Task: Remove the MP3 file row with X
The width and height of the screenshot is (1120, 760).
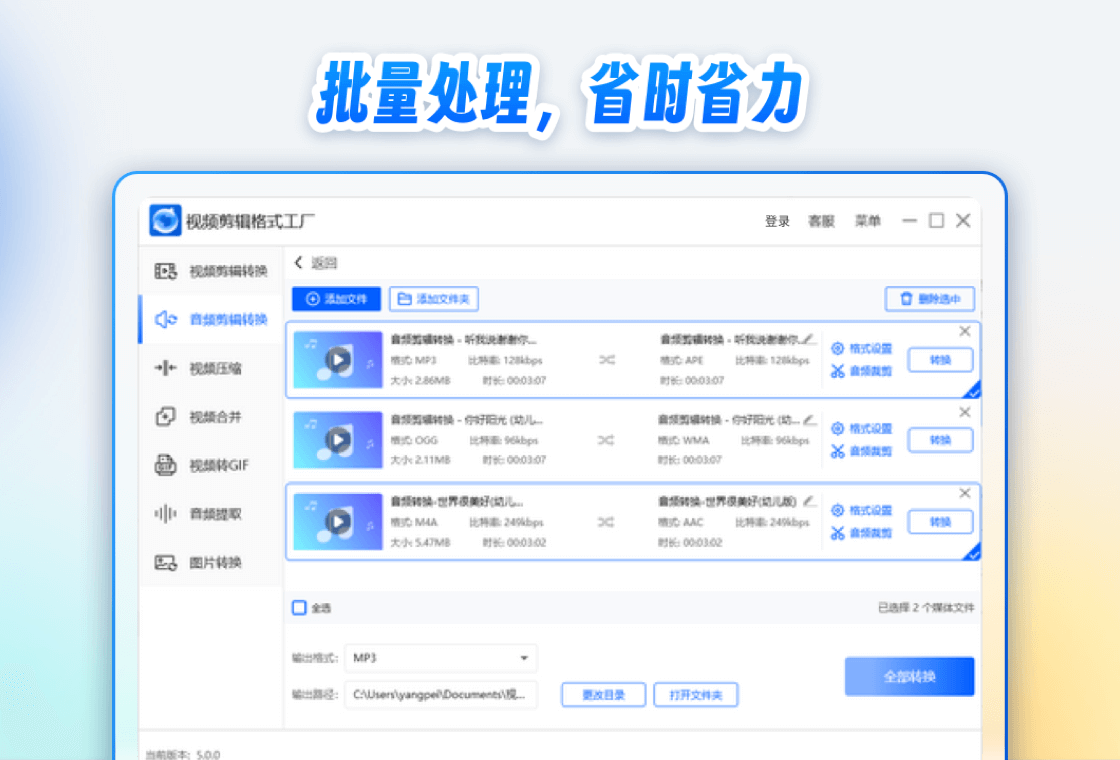Action: (x=964, y=331)
